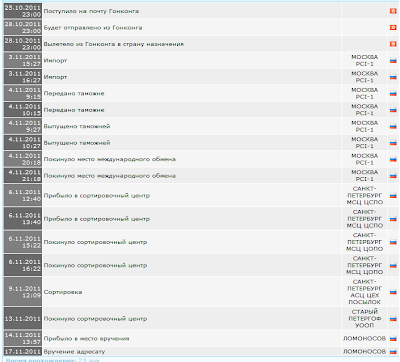Select 'Покинуло сортировочный центр' on 13.11.2011
This screenshot has height=362, width=400.
(95, 319)
